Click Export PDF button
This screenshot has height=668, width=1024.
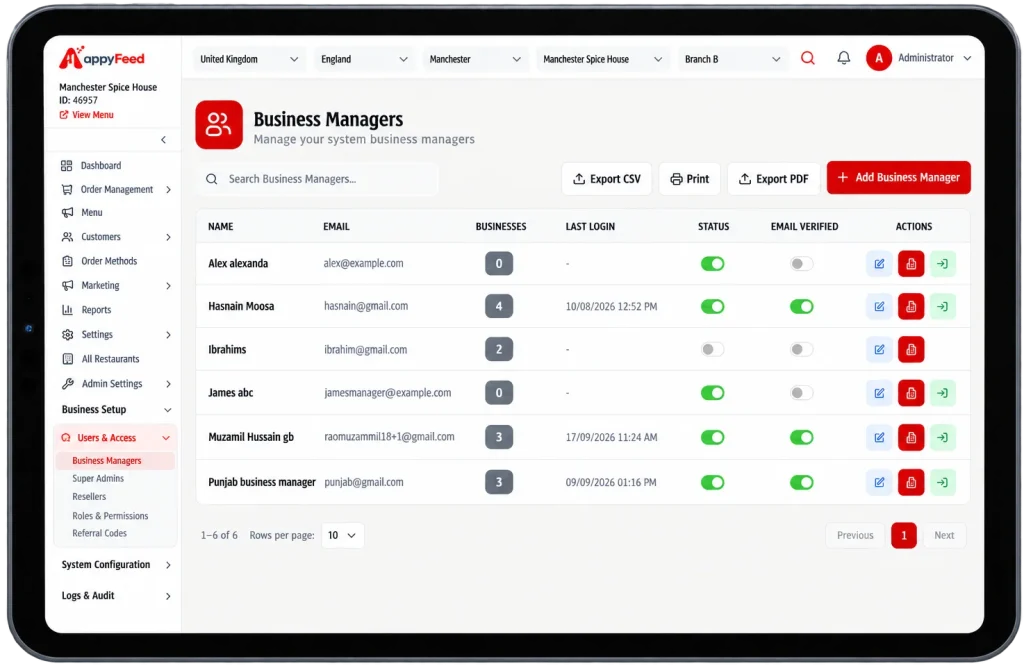[x=773, y=179]
